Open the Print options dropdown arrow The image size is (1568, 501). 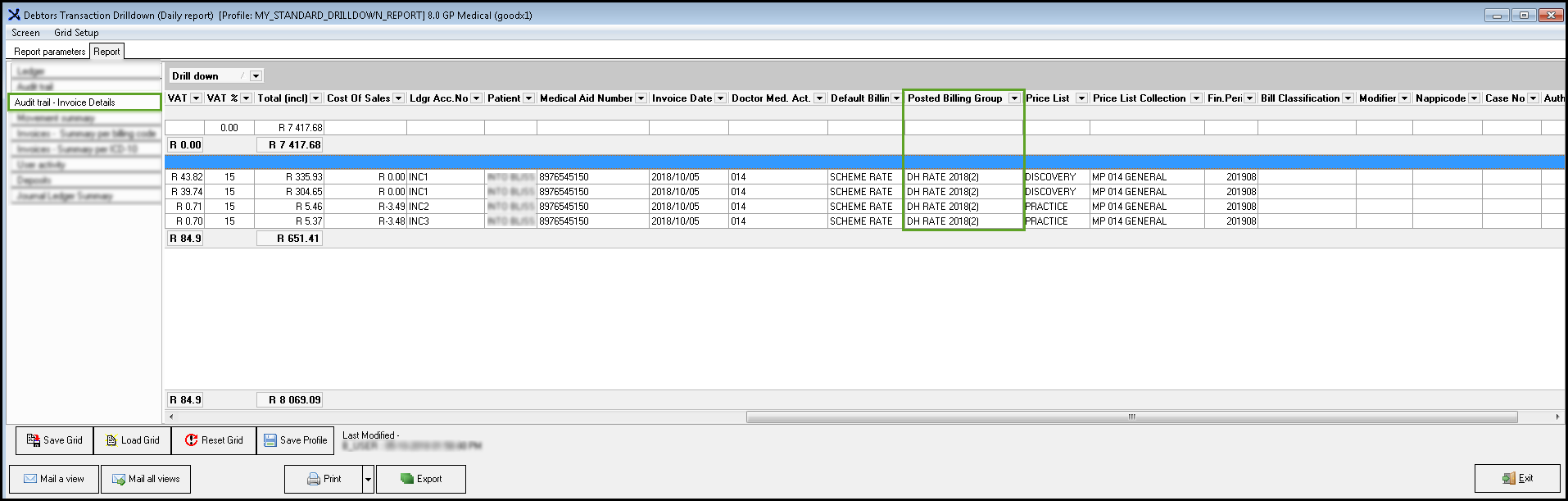369,479
